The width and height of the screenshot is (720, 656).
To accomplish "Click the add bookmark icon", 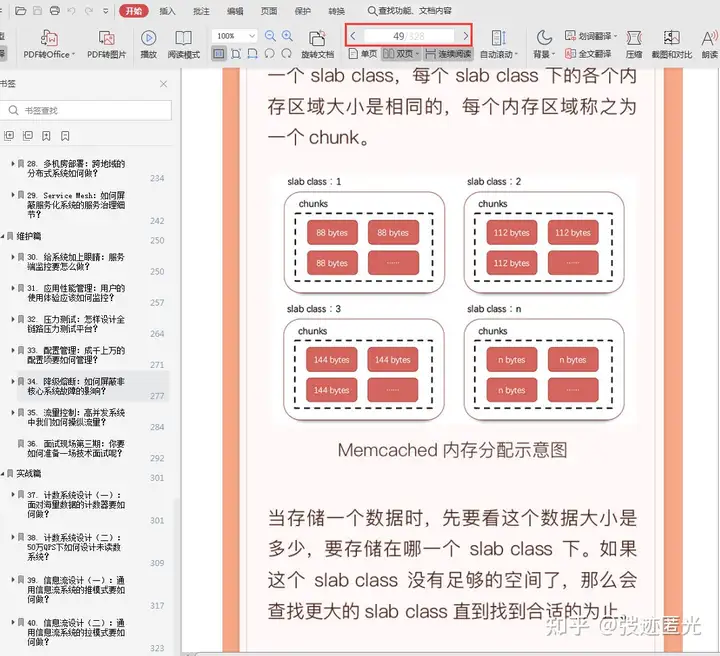I will point(46,136).
